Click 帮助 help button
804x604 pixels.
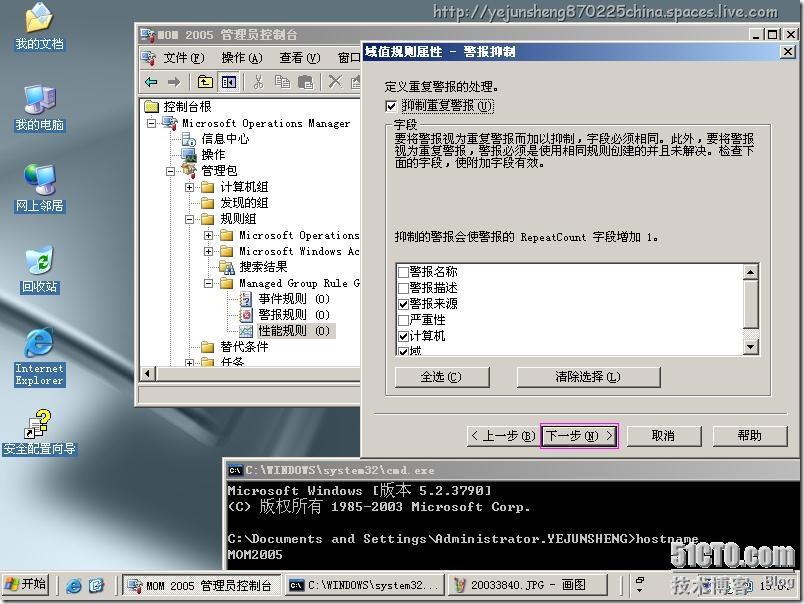coord(749,436)
